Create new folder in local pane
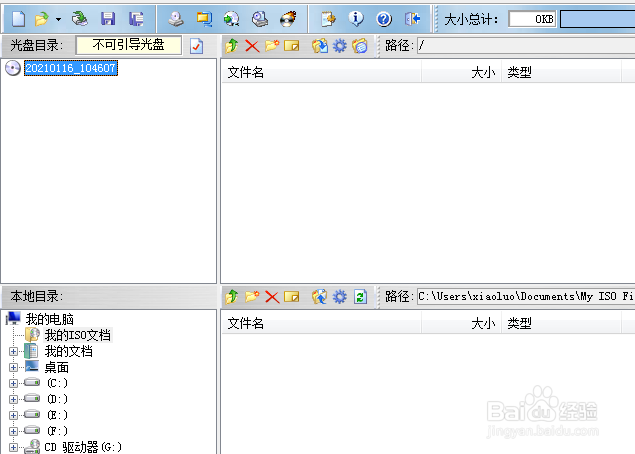Image resolution: width=635 pixels, height=454 pixels. tap(252, 296)
